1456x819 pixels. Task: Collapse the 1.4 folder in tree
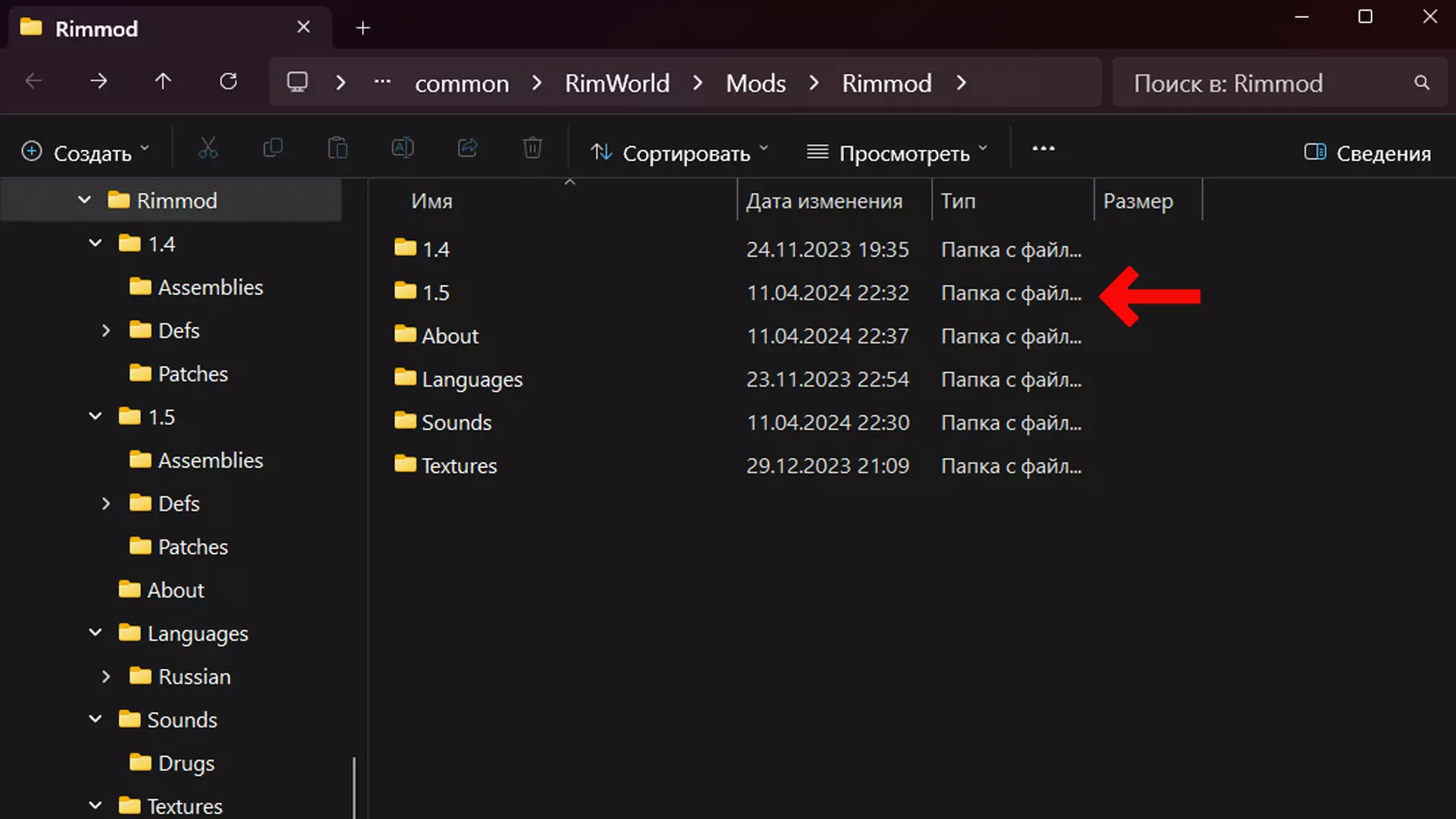[96, 243]
